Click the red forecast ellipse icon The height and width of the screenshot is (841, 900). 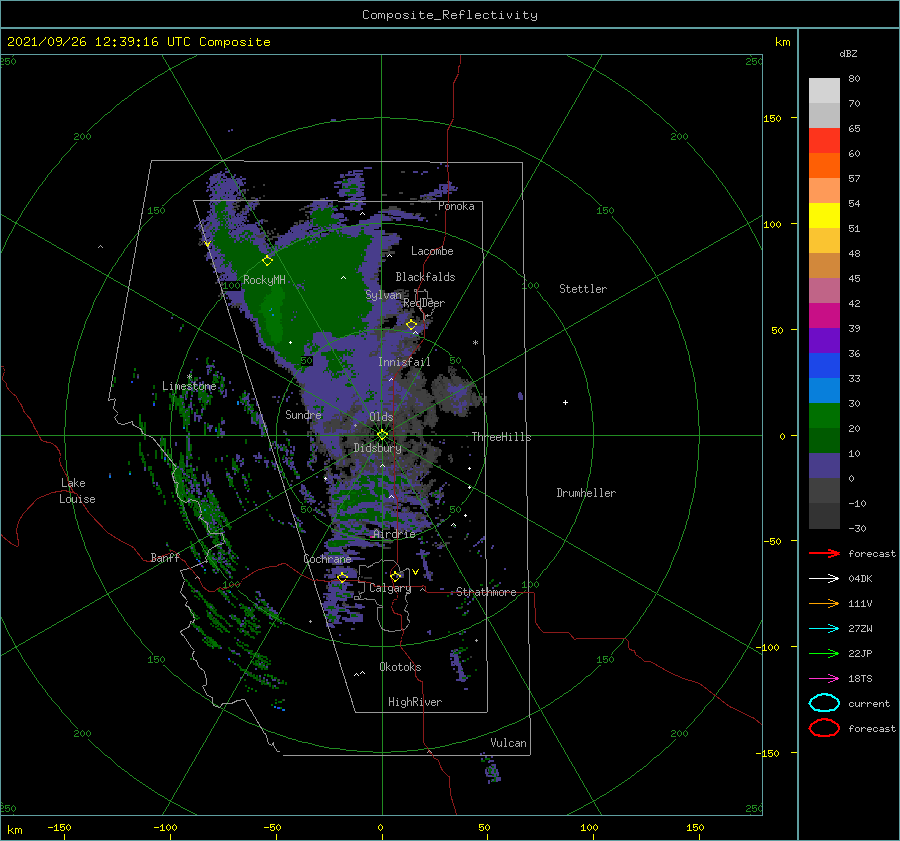[x=824, y=728]
